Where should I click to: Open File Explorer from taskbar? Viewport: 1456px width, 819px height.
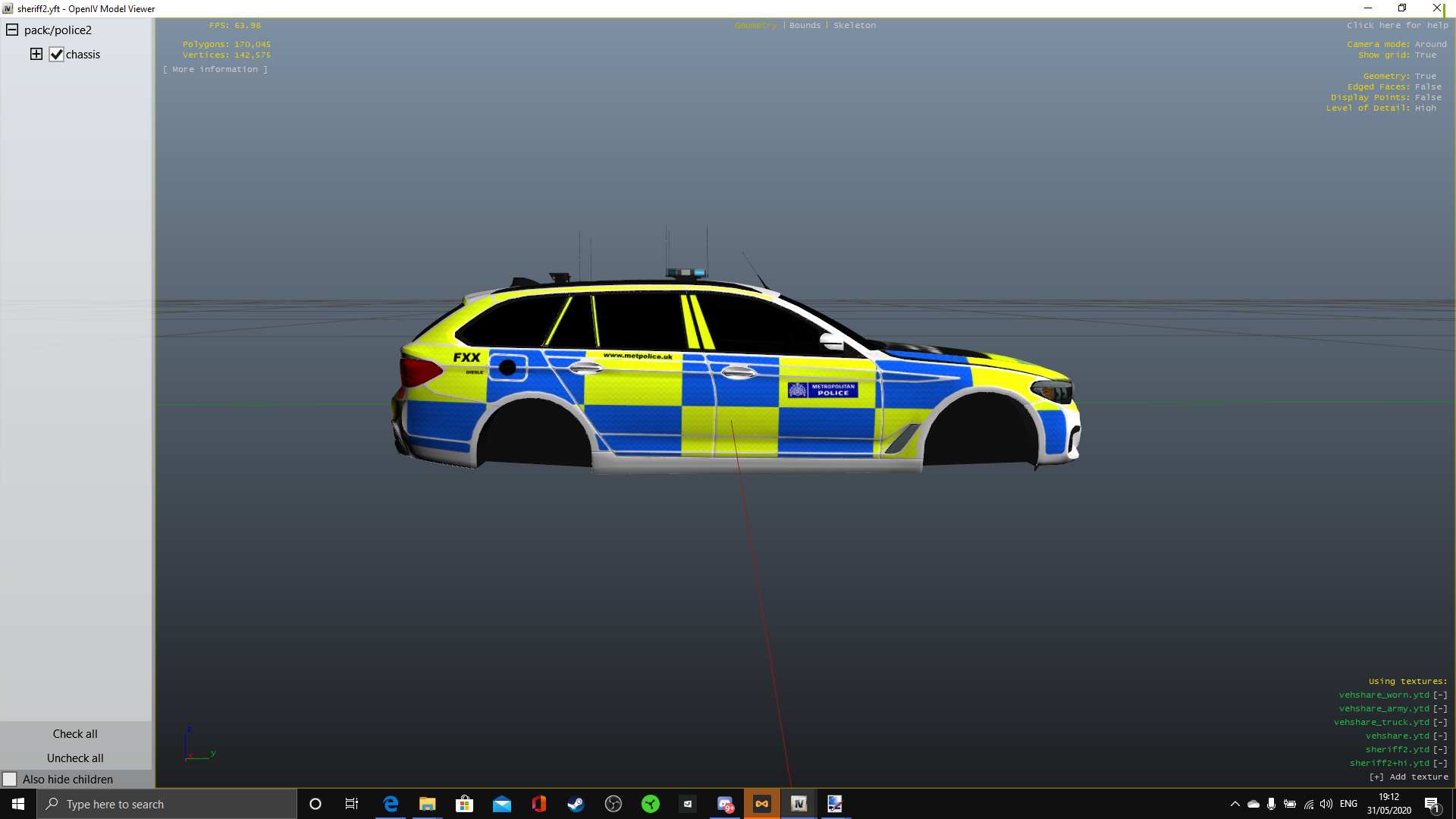(x=427, y=804)
